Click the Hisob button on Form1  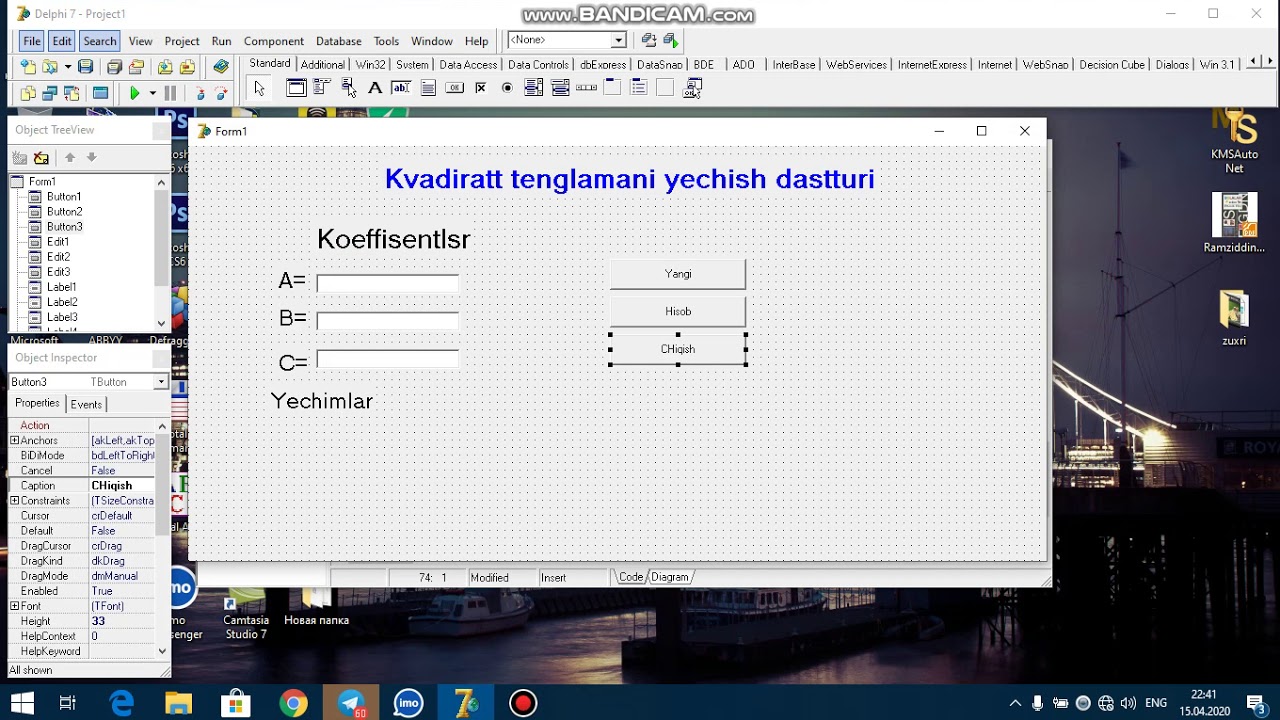678,311
